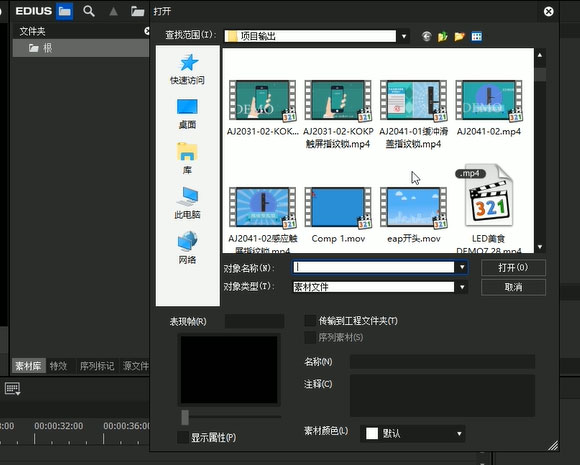Go to 网络 network location
The width and height of the screenshot is (580, 465).
point(188,248)
